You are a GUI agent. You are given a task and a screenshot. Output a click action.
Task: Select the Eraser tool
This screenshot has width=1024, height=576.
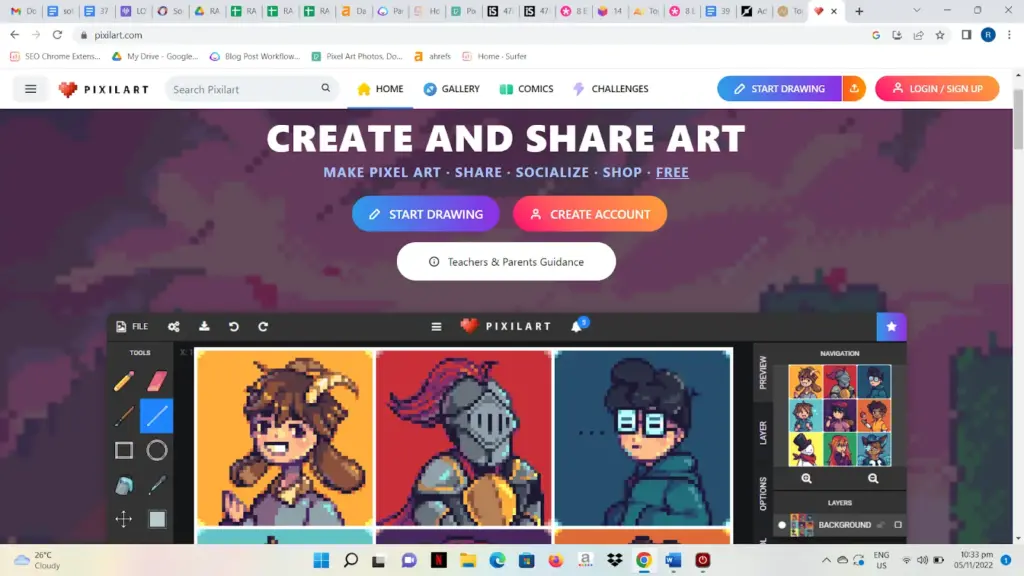click(156, 381)
